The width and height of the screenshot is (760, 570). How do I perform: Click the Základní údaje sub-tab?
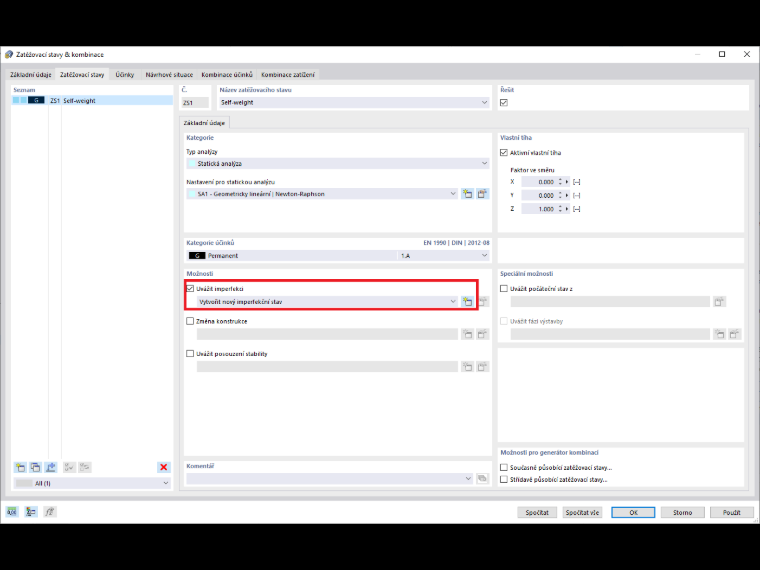coord(204,123)
